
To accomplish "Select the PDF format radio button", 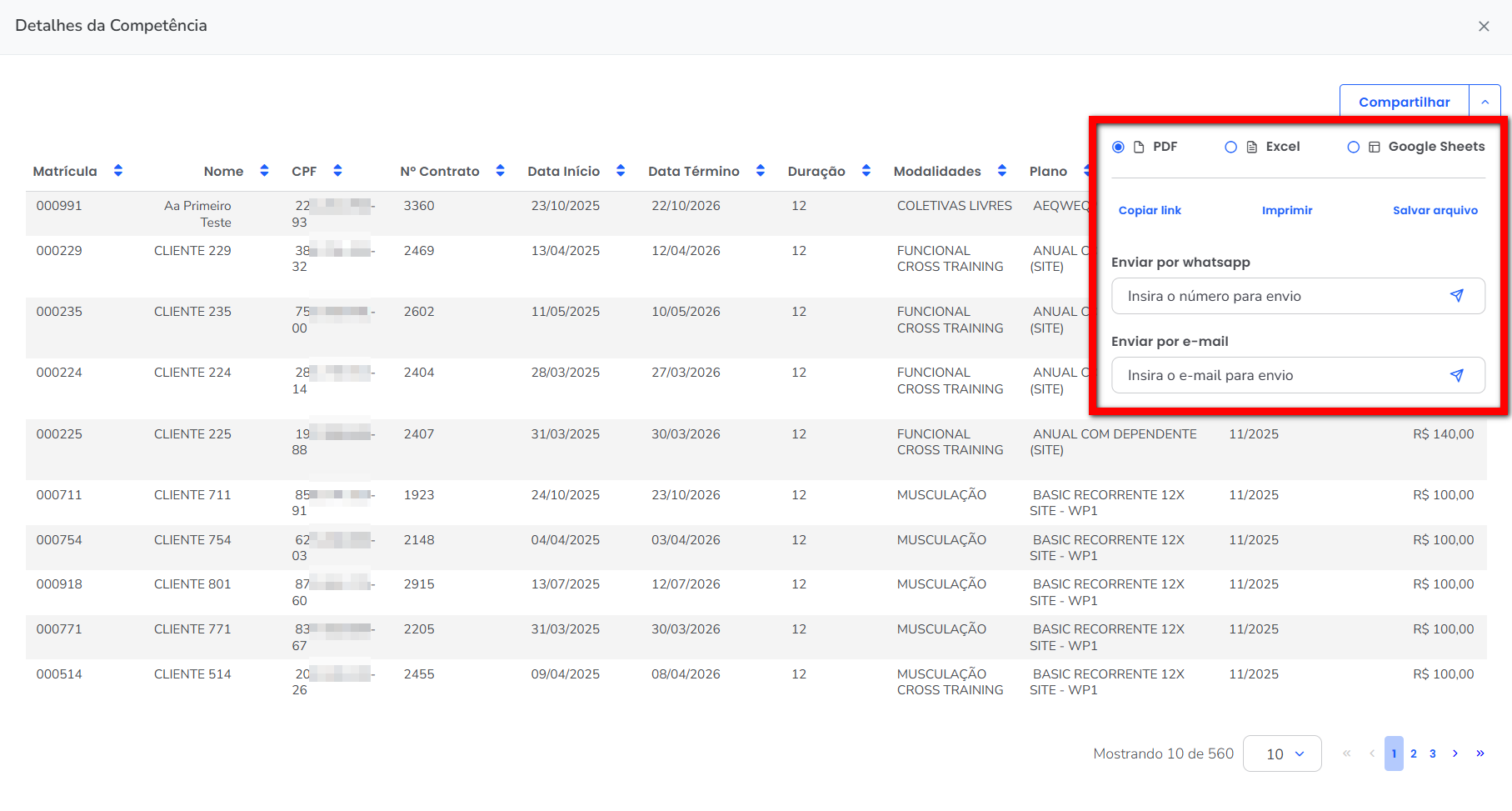I will (1118, 147).
